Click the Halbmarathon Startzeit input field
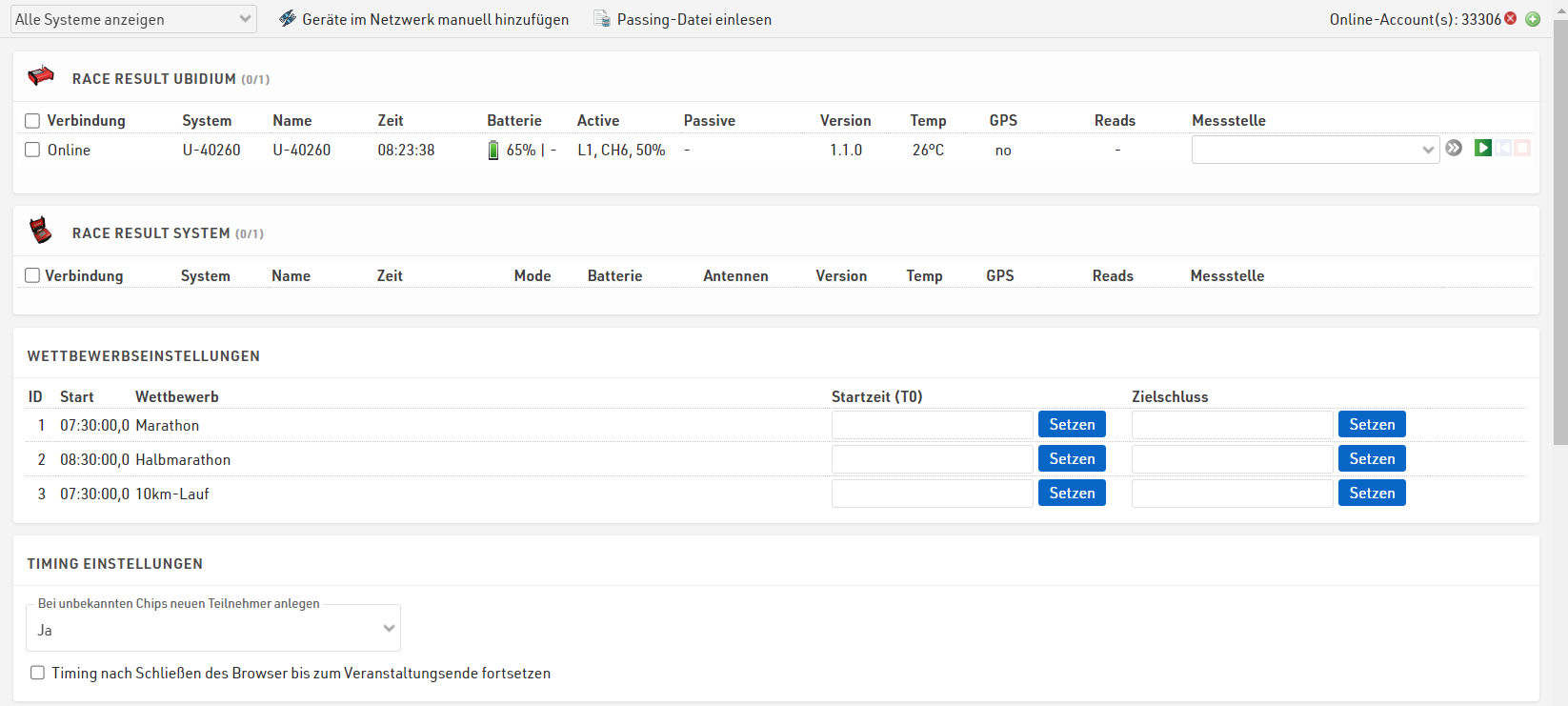Image resolution: width=1568 pixels, height=706 pixels. click(x=932, y=459)
